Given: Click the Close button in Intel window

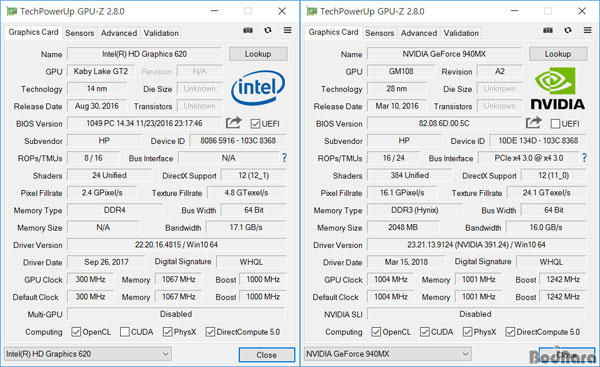Looking at the screenshot, I should pyautogui.click(x=267, y=355).
